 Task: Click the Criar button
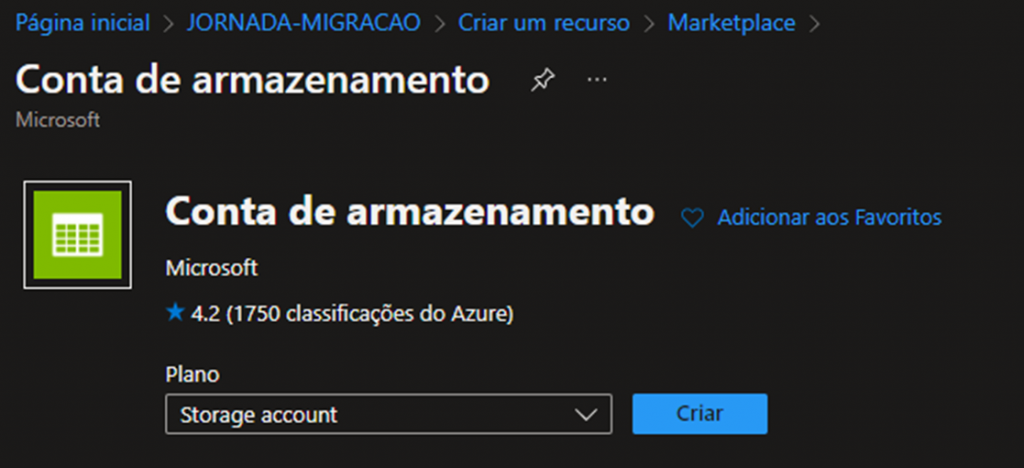click(x=699, y=414)
